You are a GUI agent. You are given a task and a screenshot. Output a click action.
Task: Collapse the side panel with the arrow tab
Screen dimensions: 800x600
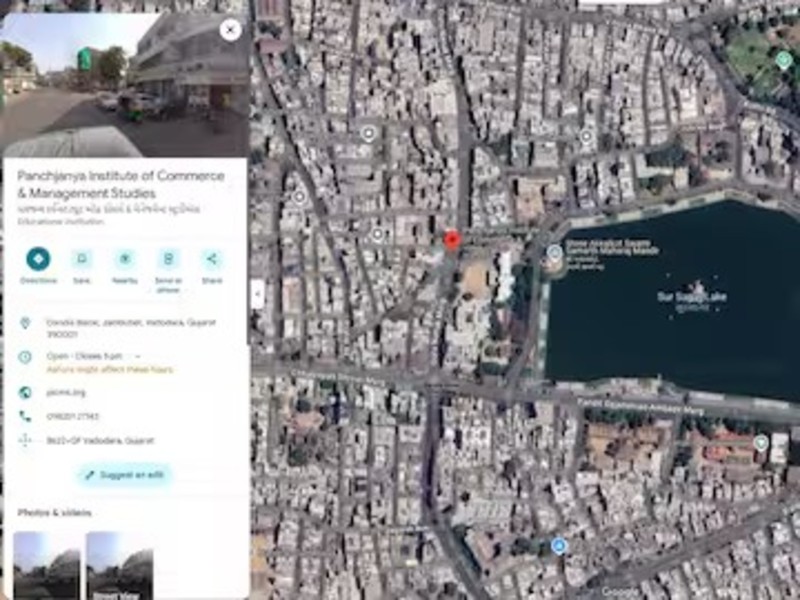pos(258,294)
